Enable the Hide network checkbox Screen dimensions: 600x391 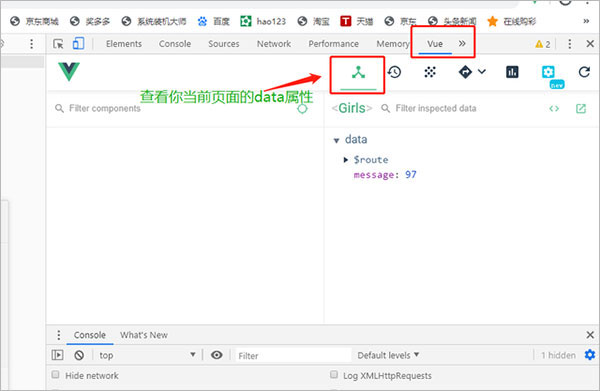55,375
